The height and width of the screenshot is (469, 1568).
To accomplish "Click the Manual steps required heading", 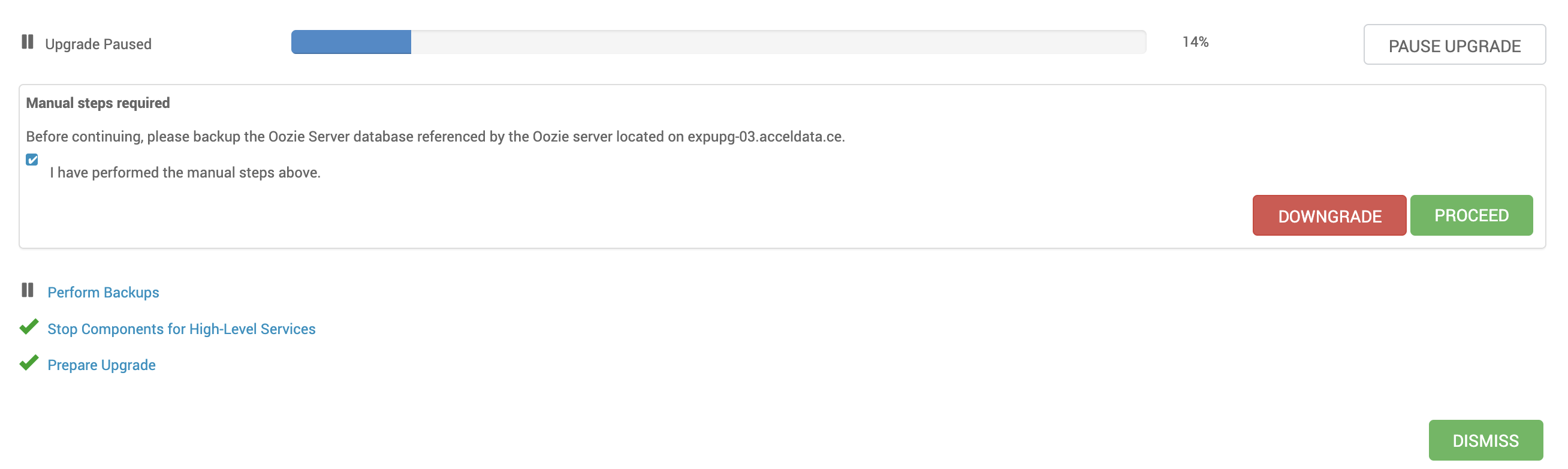I will click(x=98, y=103).
